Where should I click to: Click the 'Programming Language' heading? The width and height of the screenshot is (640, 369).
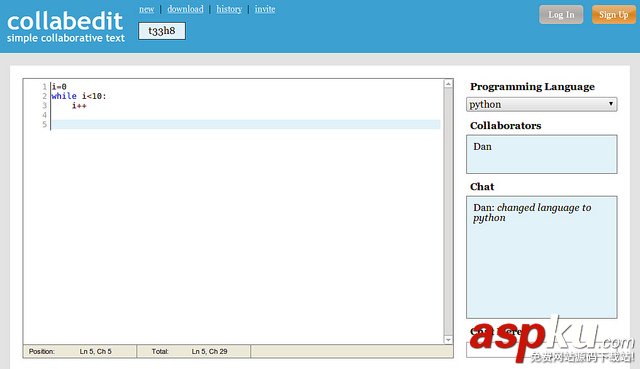(532, 87)
